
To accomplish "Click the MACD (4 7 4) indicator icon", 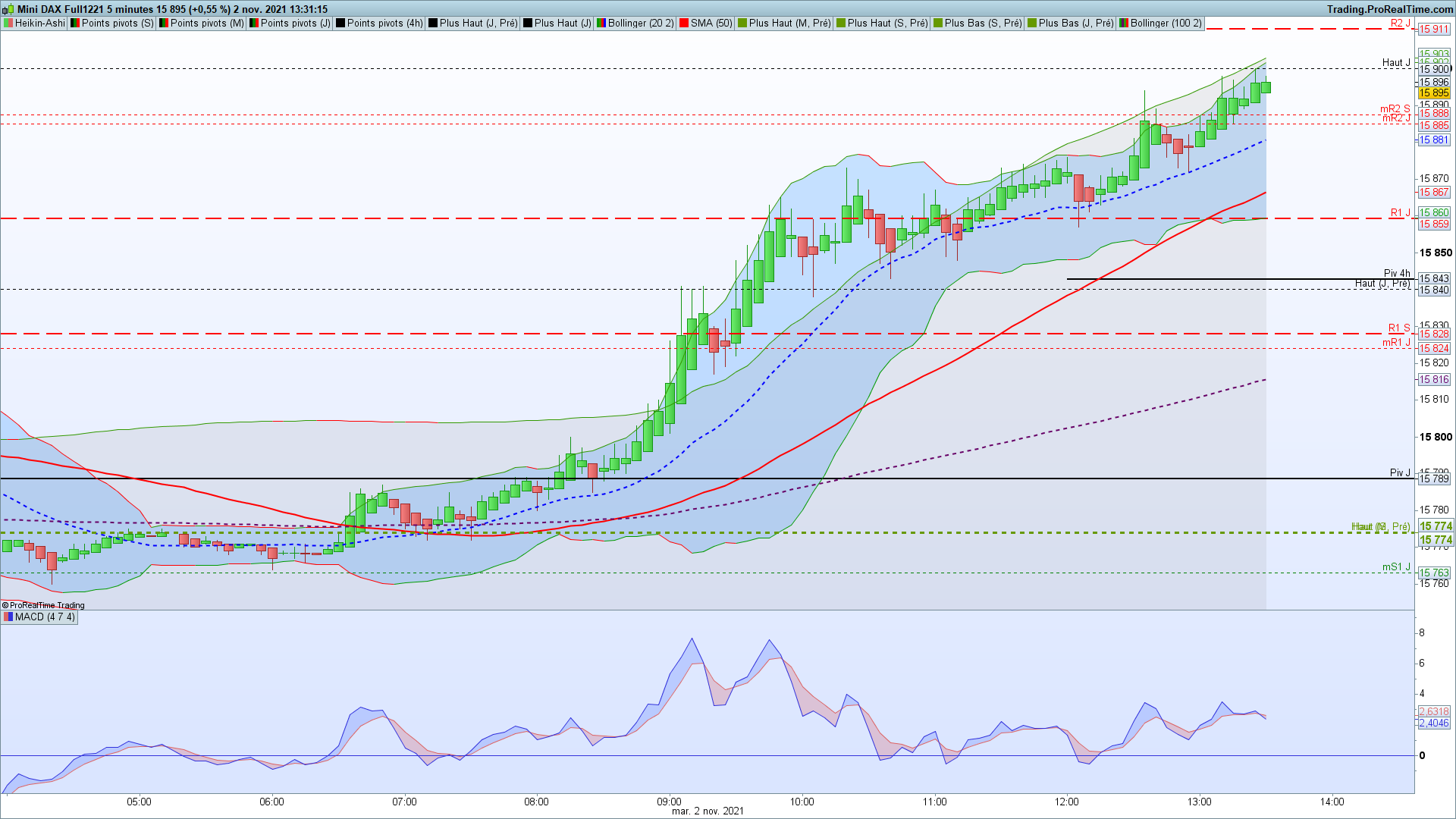I will pyautogui.click(x=8, y=617).
